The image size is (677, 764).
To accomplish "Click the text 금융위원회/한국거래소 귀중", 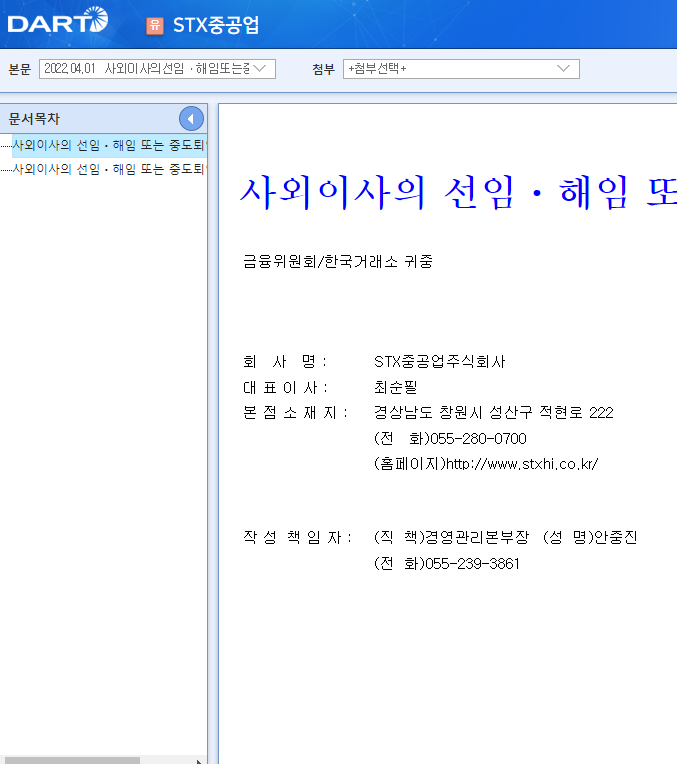I will [338, 262].
